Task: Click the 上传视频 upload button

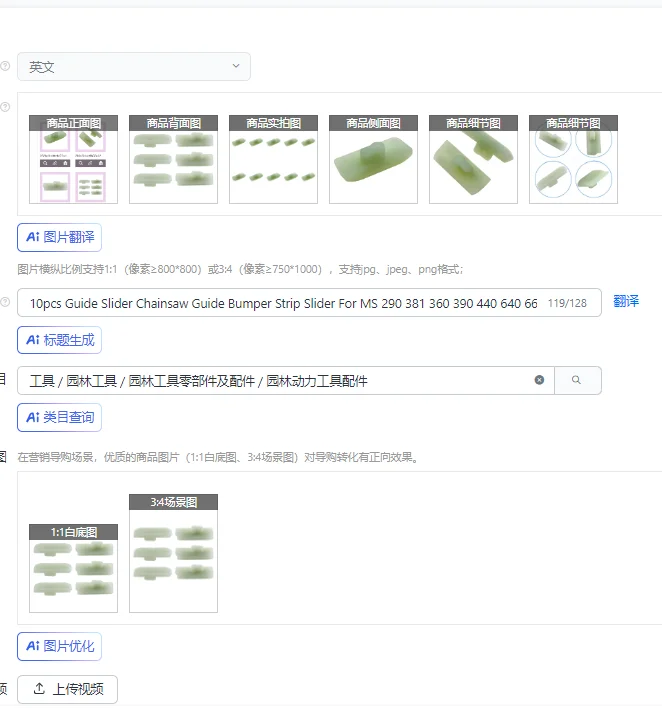Action: [68, 689]
